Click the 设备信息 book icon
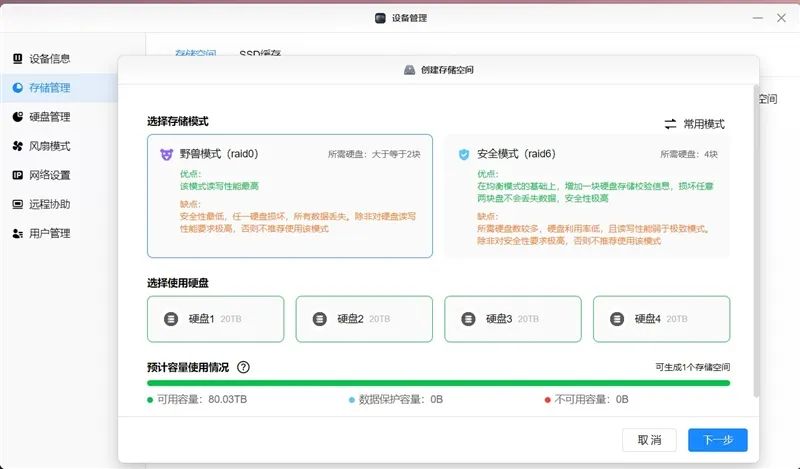This screenshot has height=469, width=800. 17,59
